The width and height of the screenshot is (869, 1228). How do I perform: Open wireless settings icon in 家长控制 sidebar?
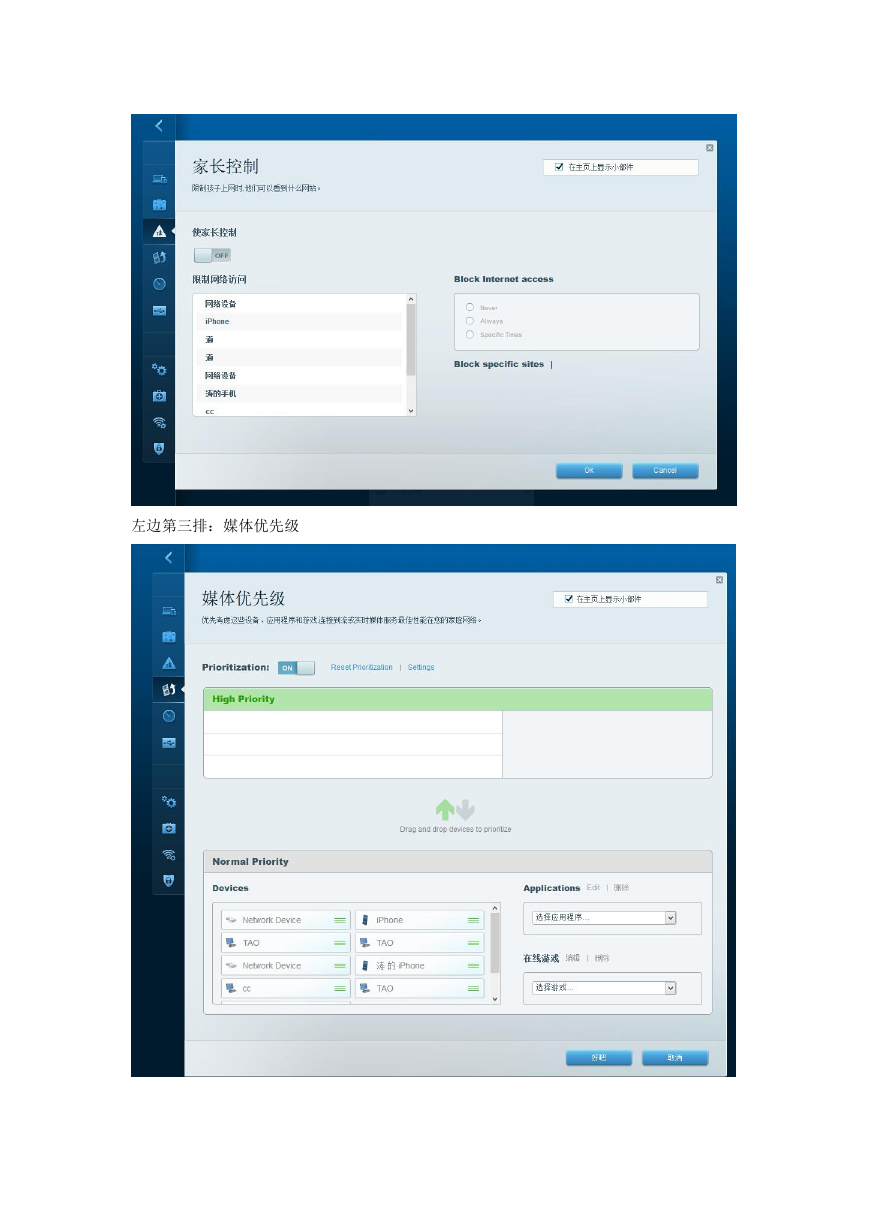[x=159, y=422]
